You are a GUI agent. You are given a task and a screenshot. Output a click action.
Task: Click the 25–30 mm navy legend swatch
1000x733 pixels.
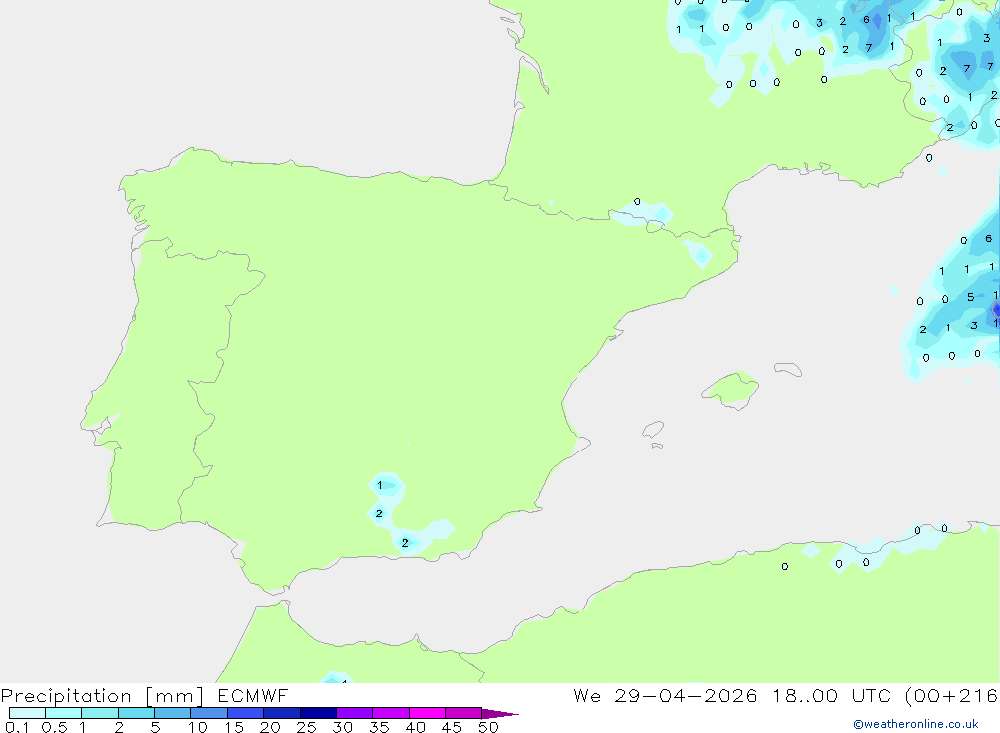318,713
